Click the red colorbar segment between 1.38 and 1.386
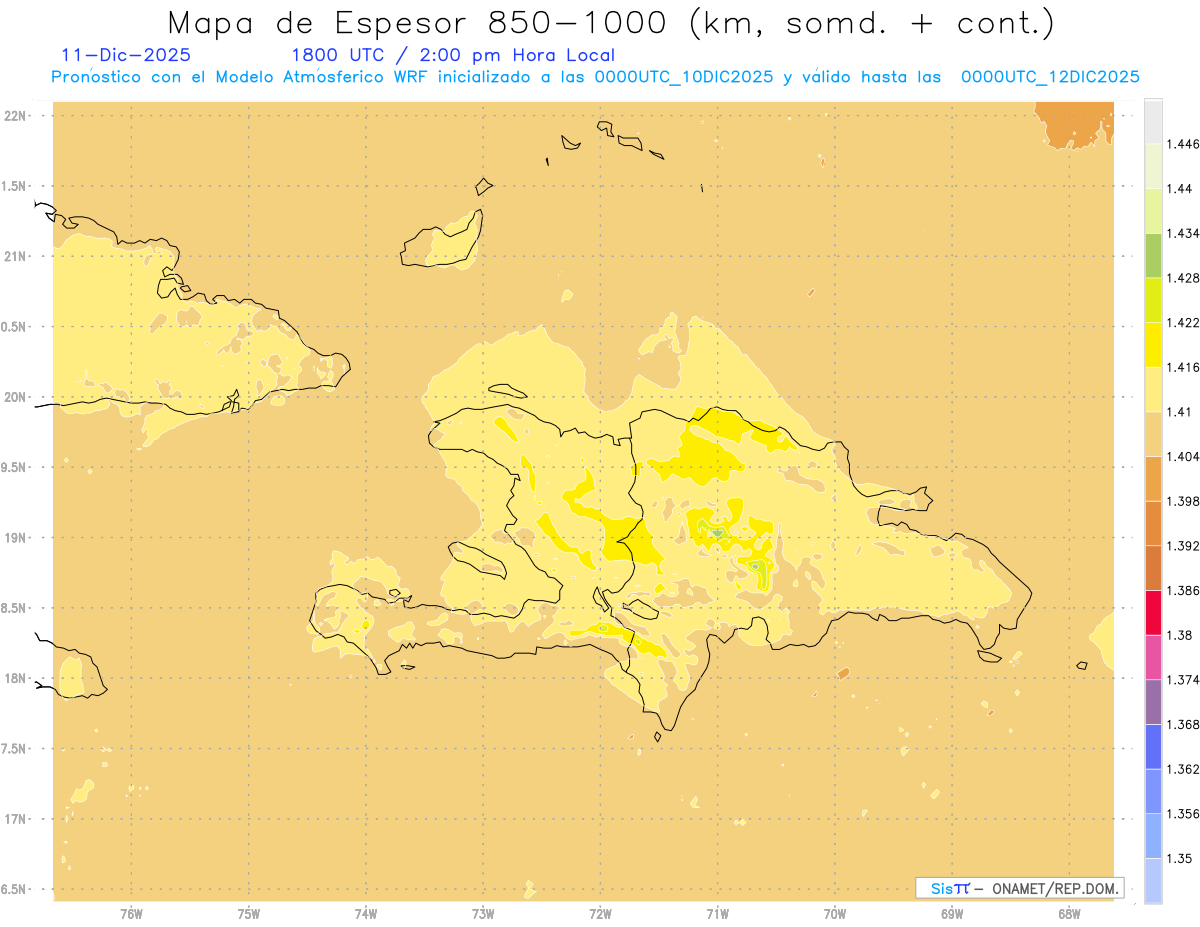This screenshot has height=927, width=1200. click(1153, 612)
